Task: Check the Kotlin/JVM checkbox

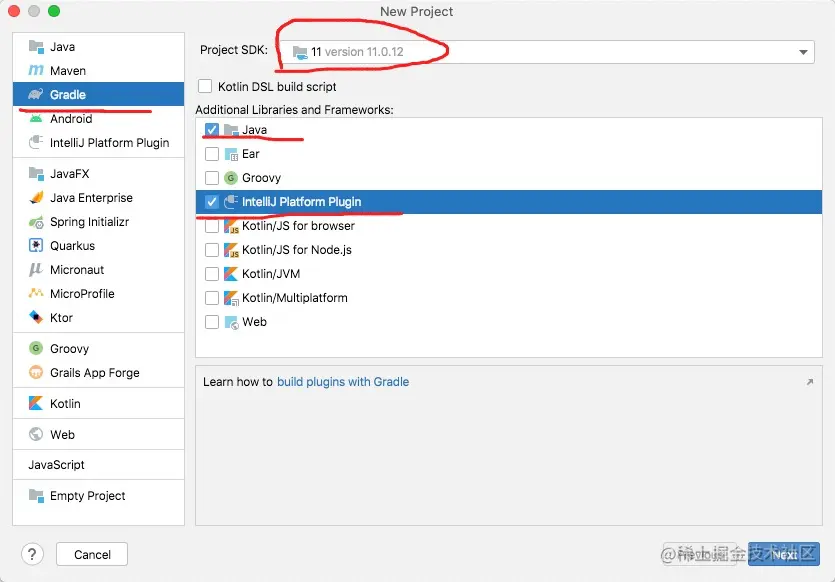Action: [x=212, y=274]
